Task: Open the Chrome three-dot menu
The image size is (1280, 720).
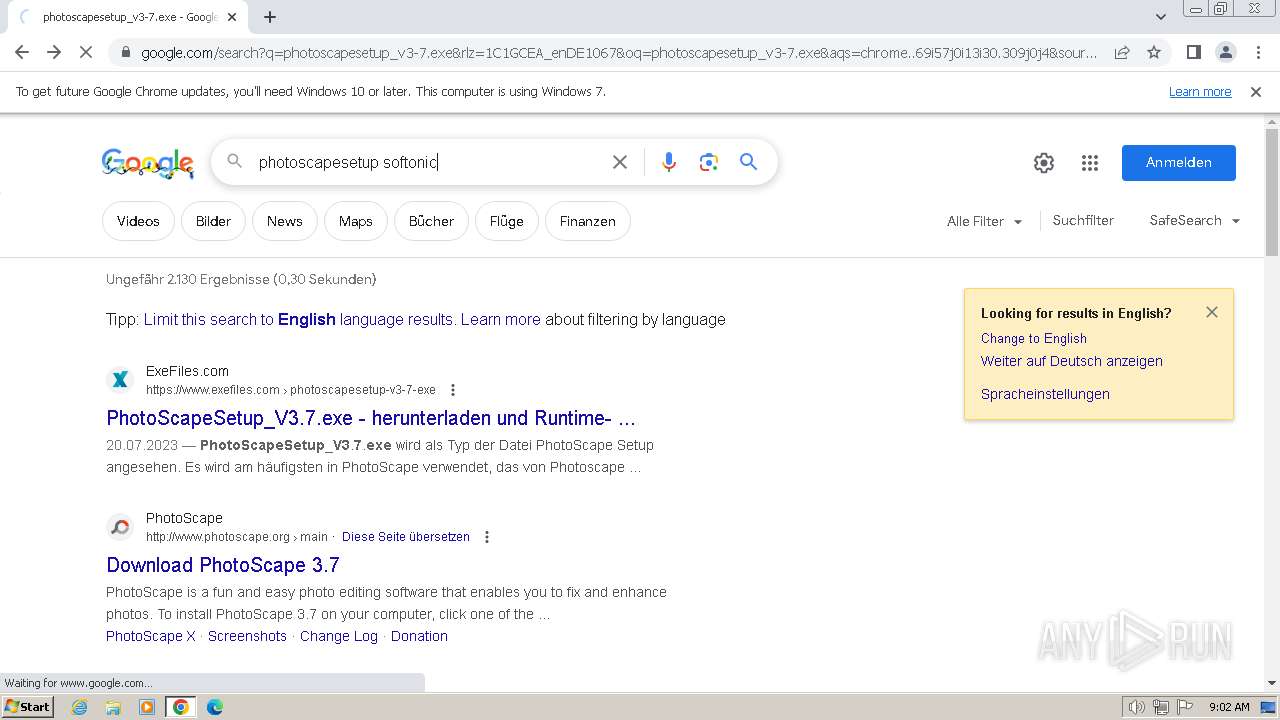Action: click(x=1257, y=52)
